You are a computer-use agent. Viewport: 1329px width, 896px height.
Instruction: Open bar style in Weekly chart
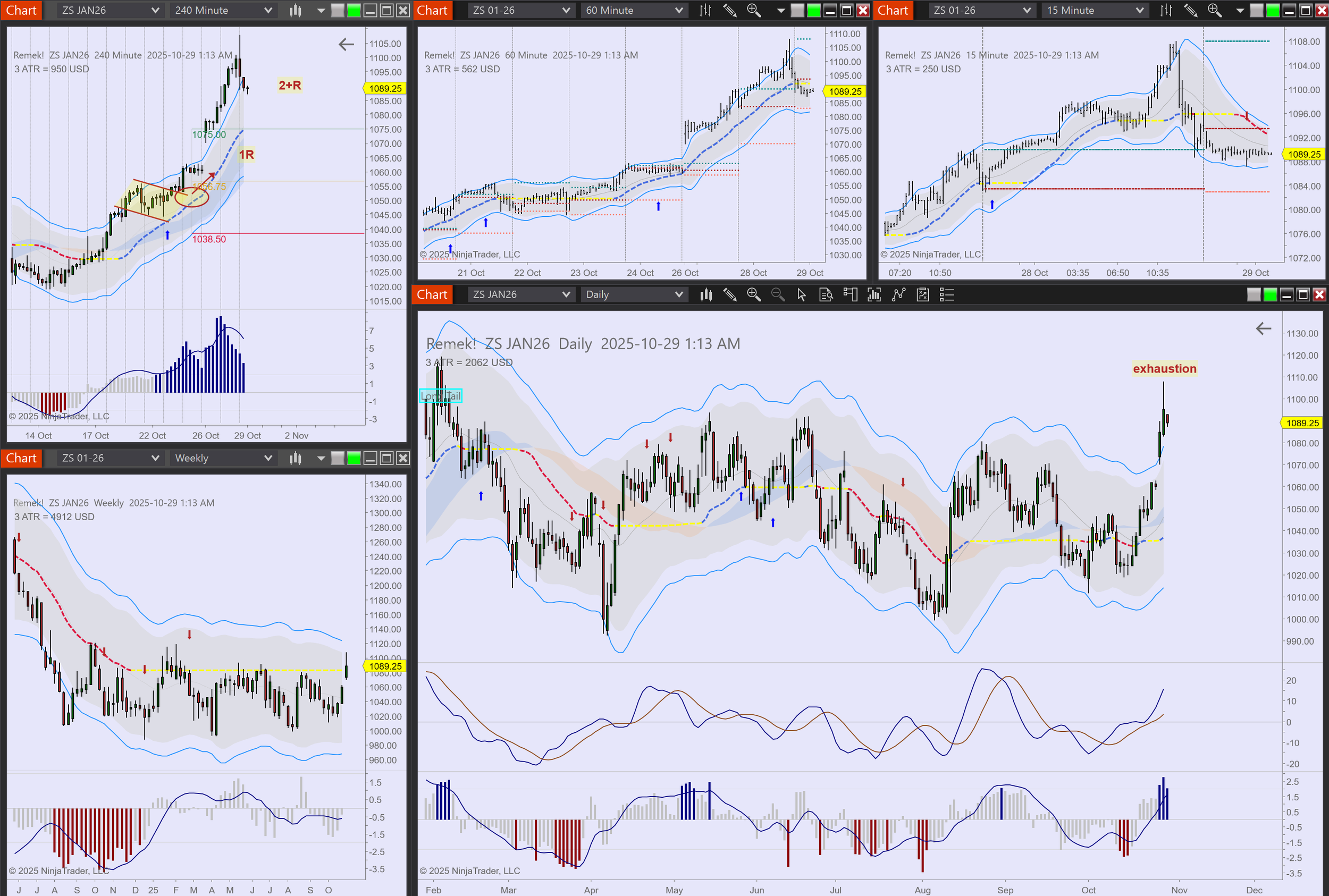295,458
